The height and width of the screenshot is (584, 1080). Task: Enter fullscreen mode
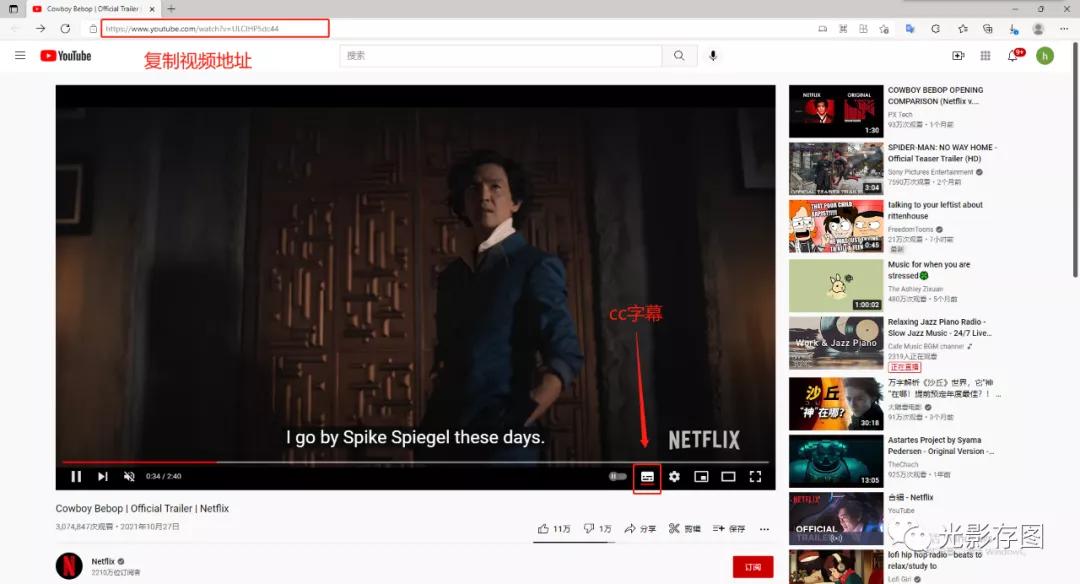(756, 477)
